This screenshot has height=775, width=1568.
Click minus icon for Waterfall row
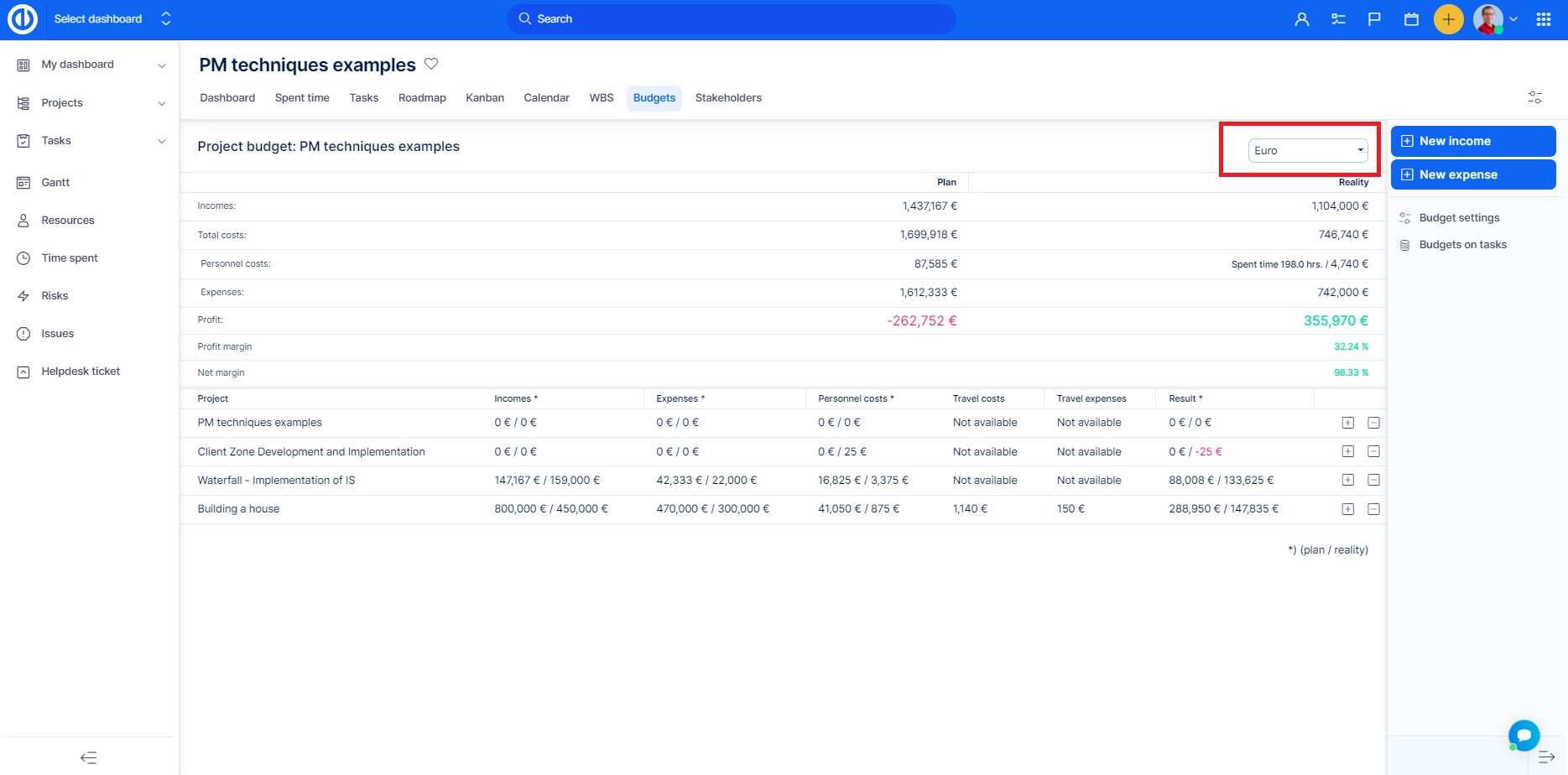(1373, 481)
